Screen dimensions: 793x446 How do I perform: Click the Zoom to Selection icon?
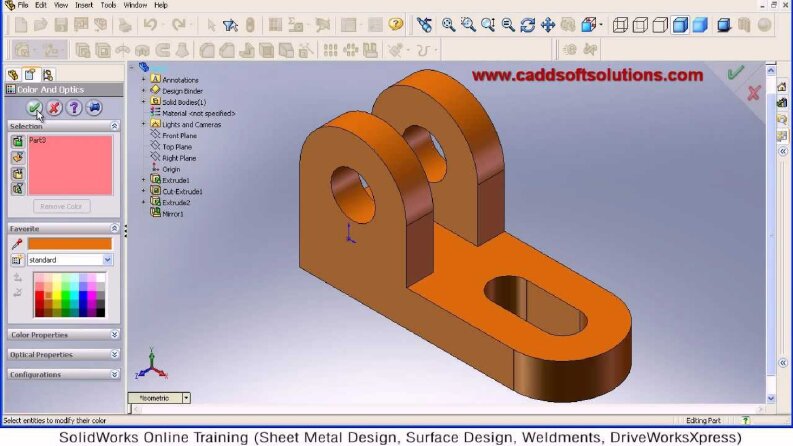click(x=508, y=24)
